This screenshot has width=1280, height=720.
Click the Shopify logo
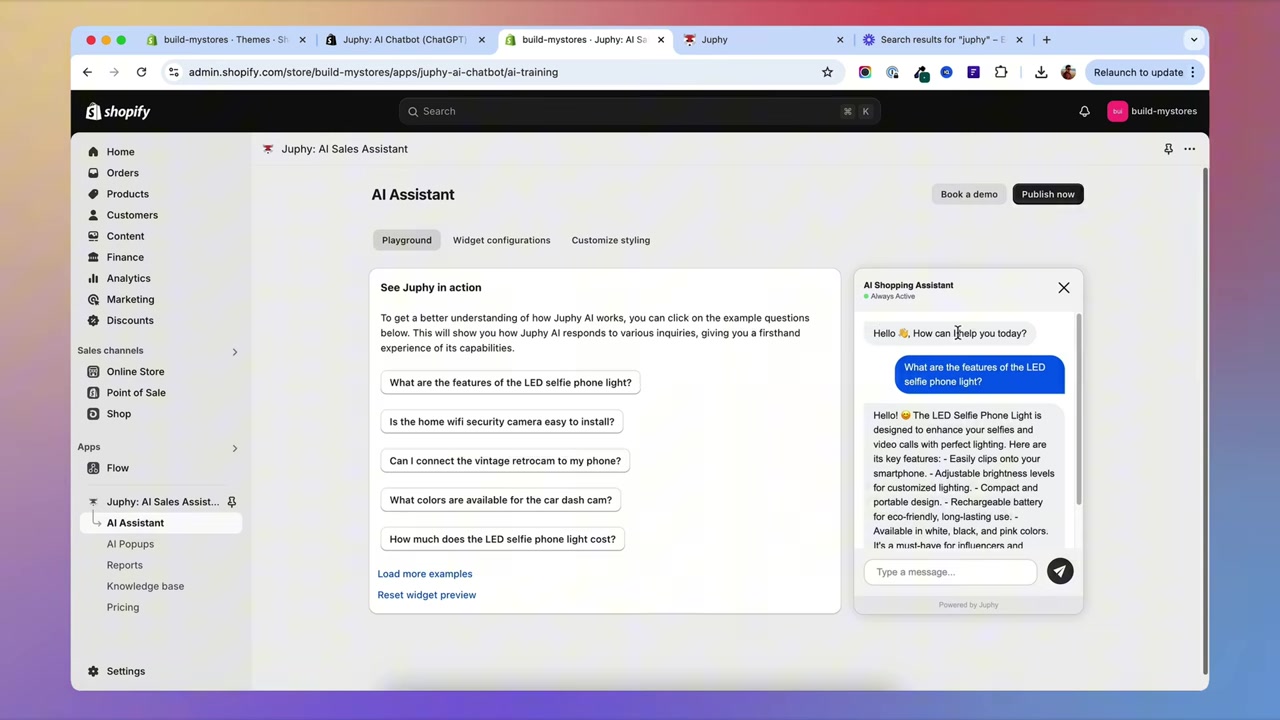[x=118, y=111]
